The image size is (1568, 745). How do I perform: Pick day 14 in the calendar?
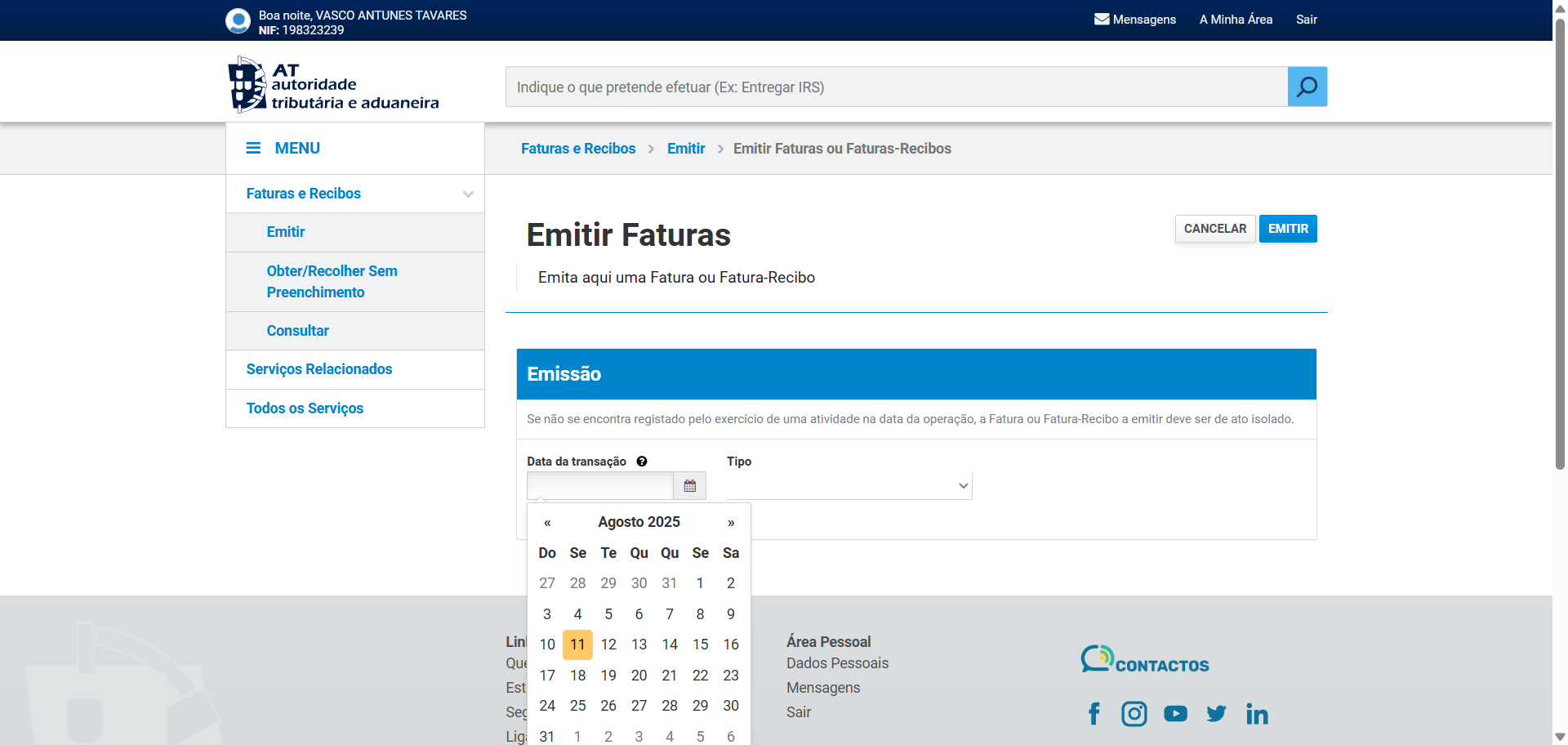coord(670,645)
